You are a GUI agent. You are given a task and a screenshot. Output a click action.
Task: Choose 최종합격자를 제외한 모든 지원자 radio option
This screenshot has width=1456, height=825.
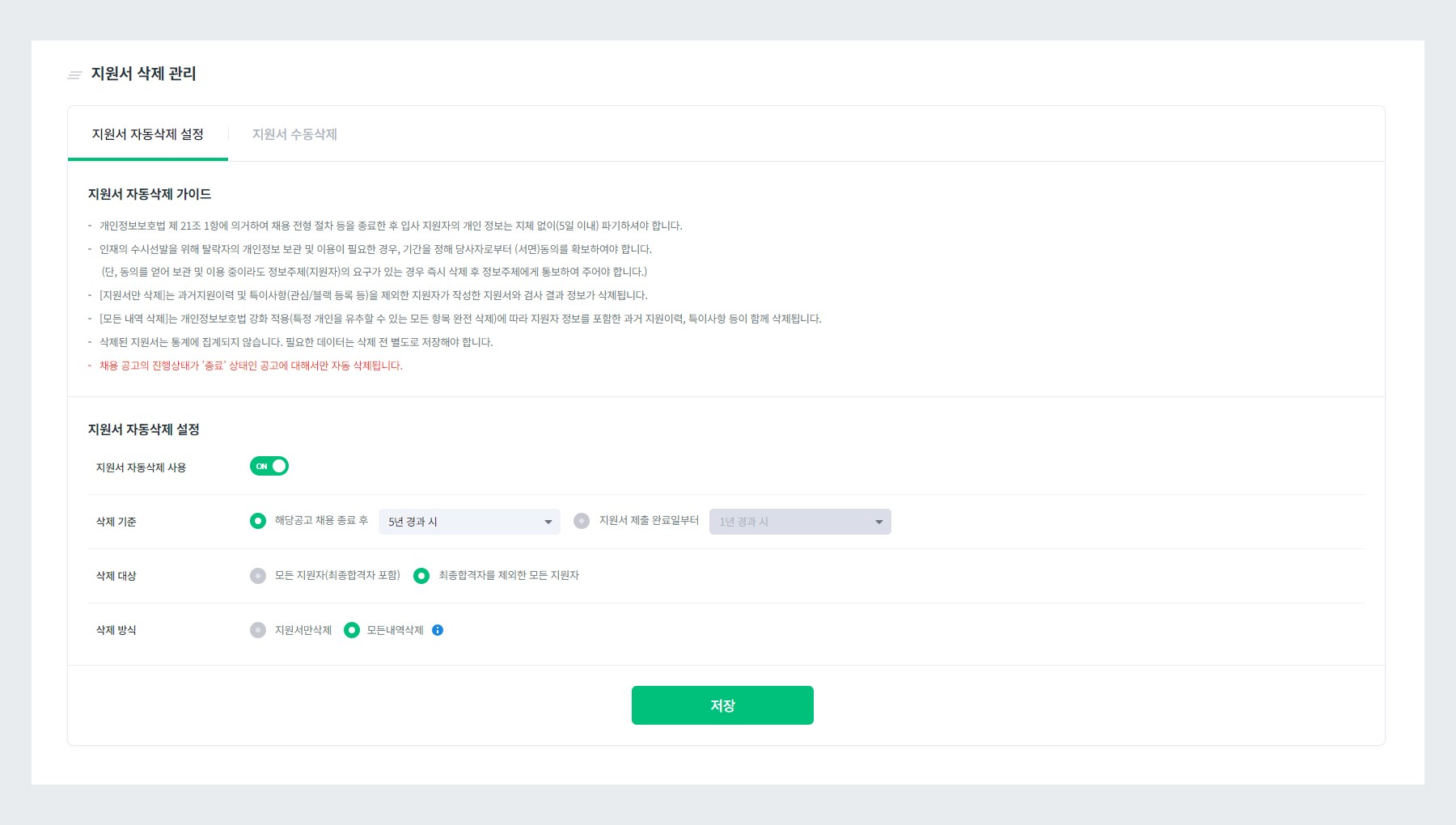coord(421,576)
